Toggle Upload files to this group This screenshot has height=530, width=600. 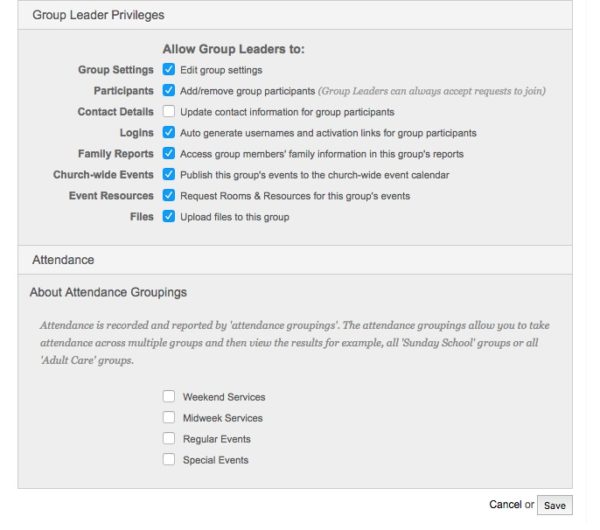169,216
